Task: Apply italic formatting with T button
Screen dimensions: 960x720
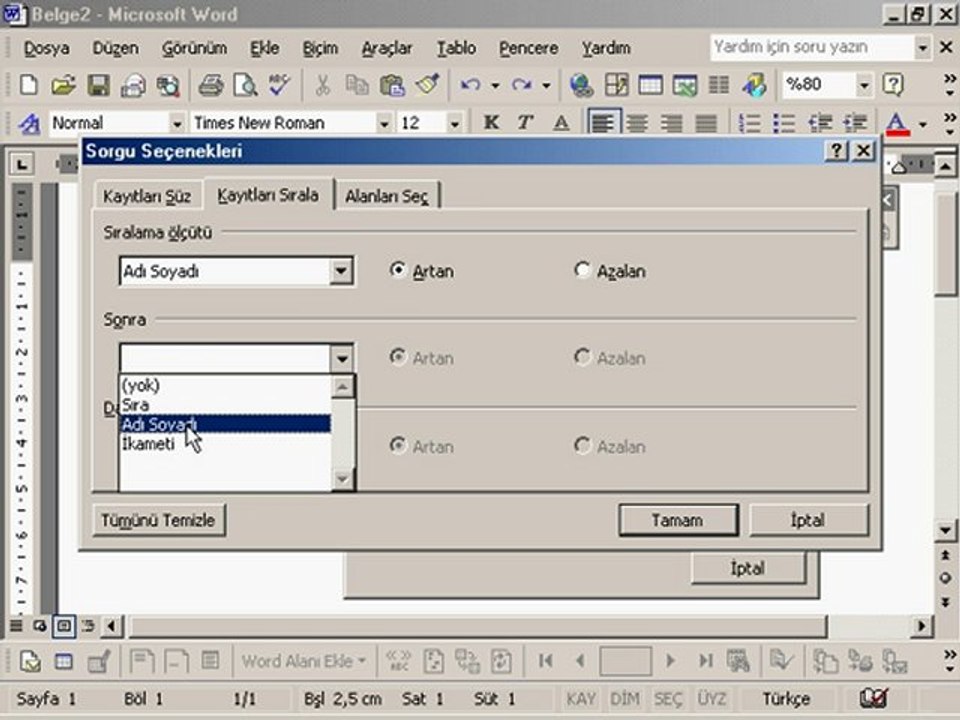Action: (x=525, y=123)
